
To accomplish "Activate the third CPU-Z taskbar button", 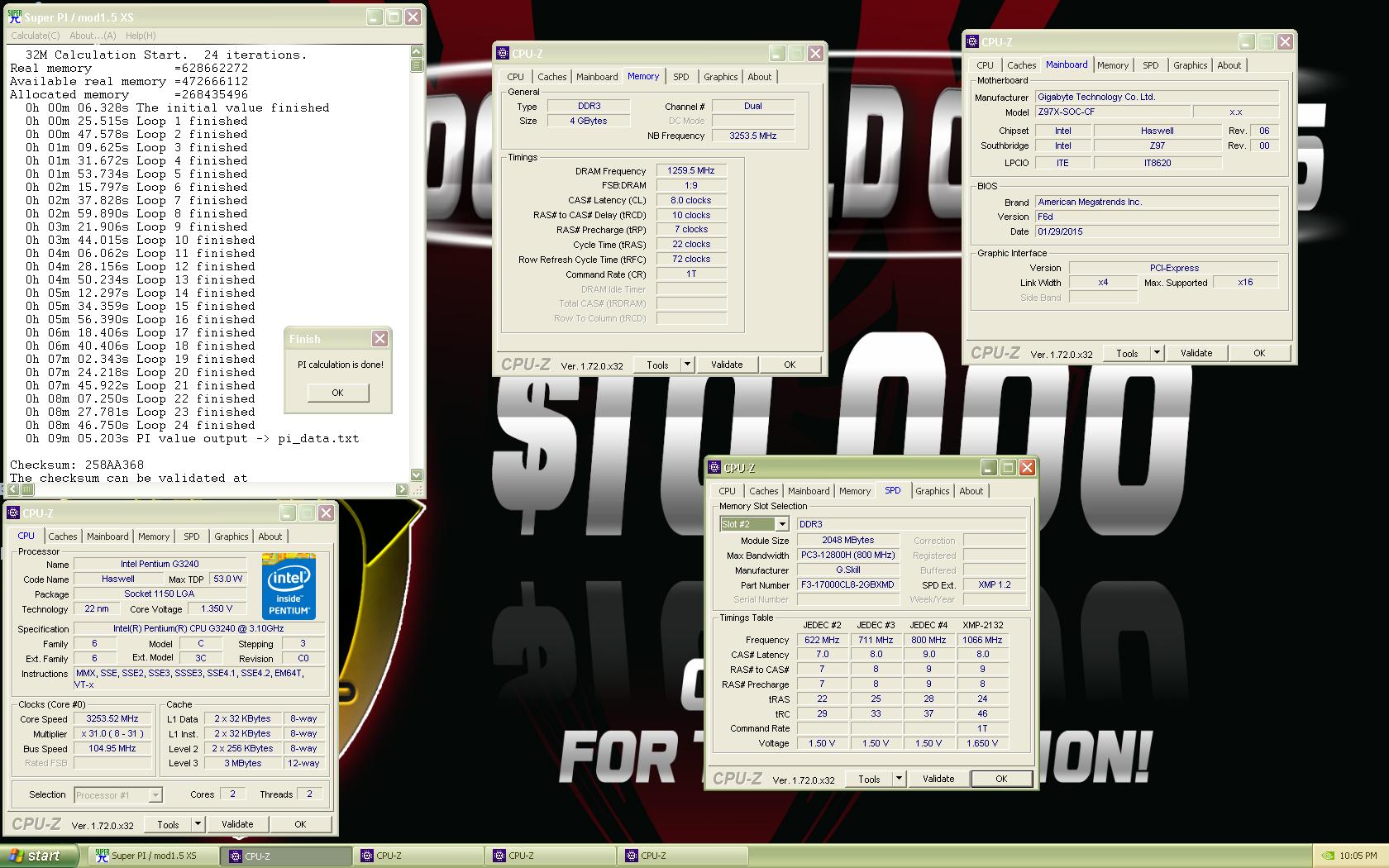I will 551,856.
